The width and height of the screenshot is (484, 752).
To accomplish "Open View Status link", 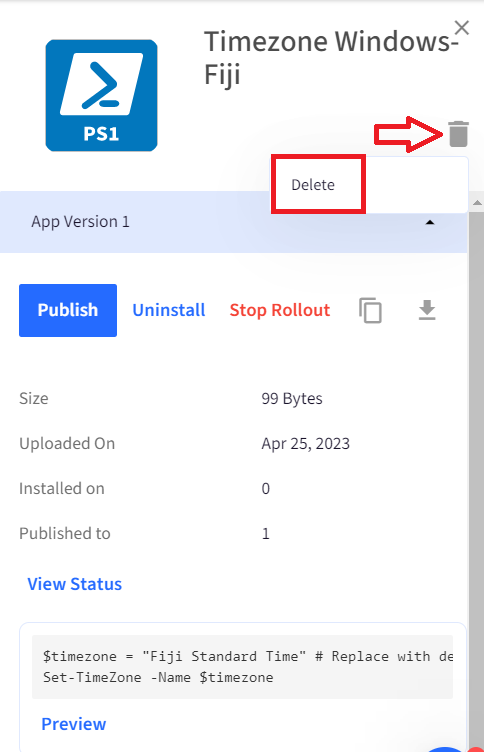I will [74, 584].
